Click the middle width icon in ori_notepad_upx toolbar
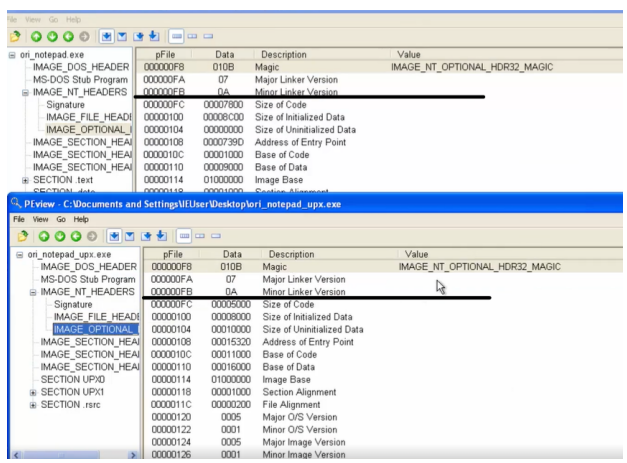 click(200, 236)
